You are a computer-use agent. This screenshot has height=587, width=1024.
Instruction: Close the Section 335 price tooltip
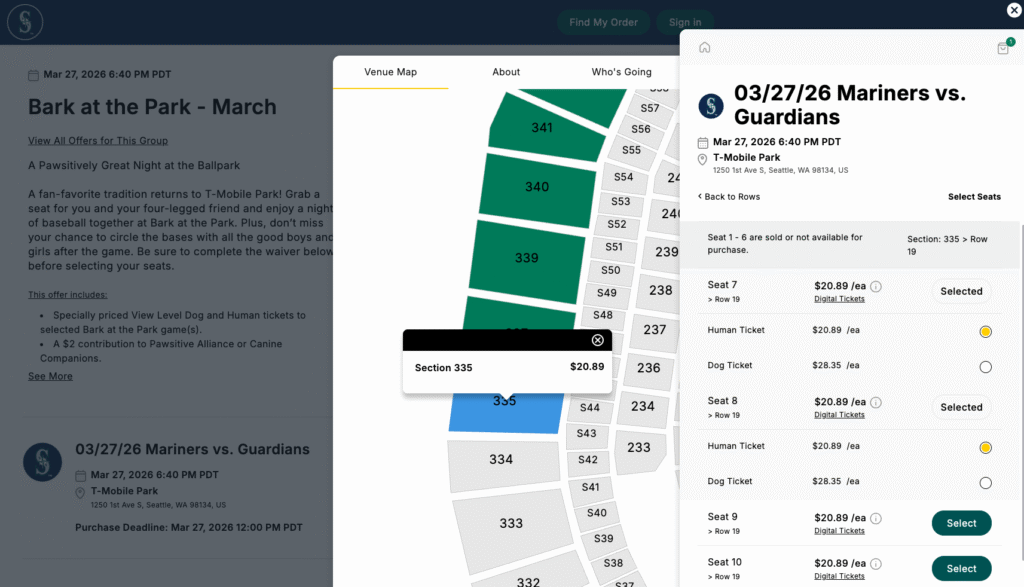click(598, 340)
